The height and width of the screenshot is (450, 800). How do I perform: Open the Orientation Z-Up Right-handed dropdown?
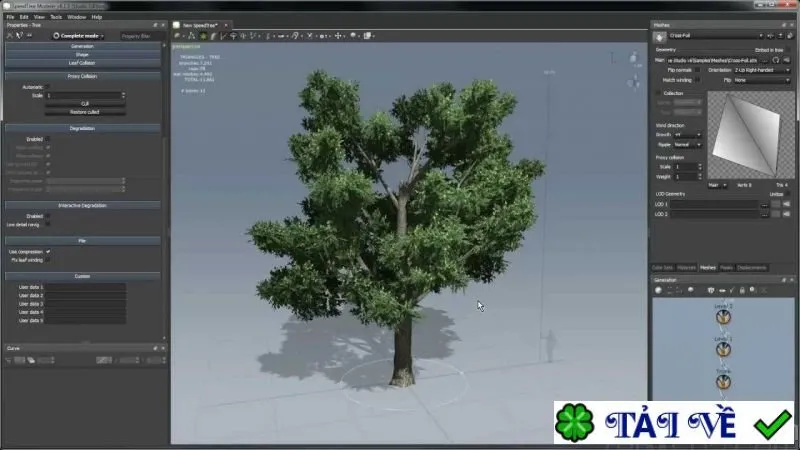pyautogui.click(x=762, y=70)
